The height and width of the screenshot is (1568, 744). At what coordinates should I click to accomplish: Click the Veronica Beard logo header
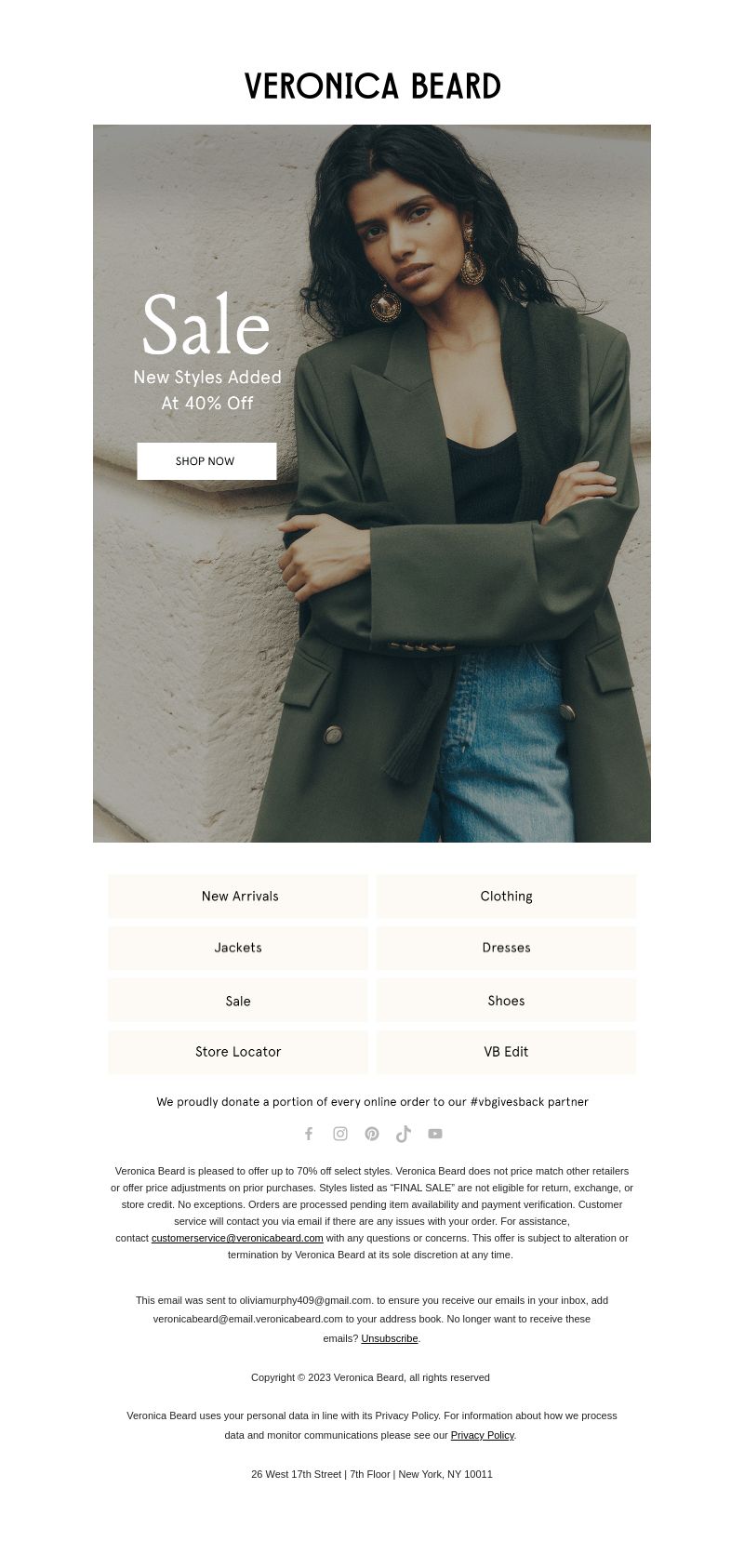pos(372,86)
